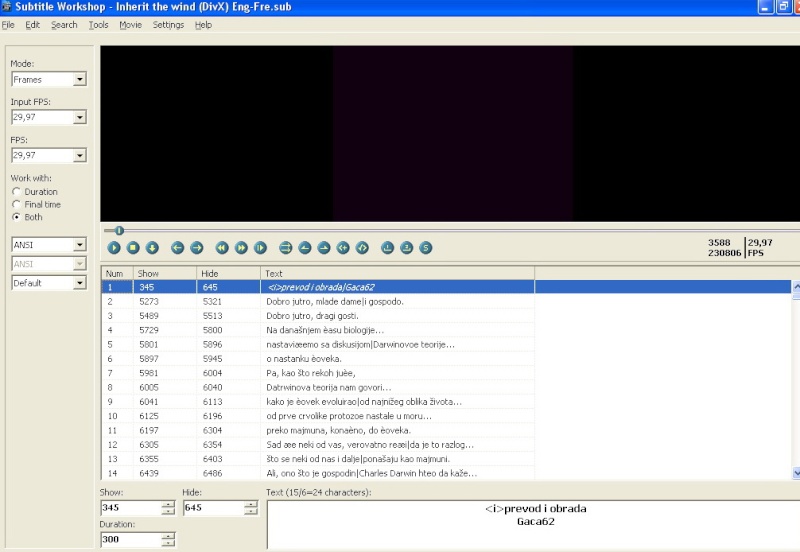This screenshot has height=552, width=800.
Task: Open the Mode dropdown showing Frames
Action: tap(80, 80)
